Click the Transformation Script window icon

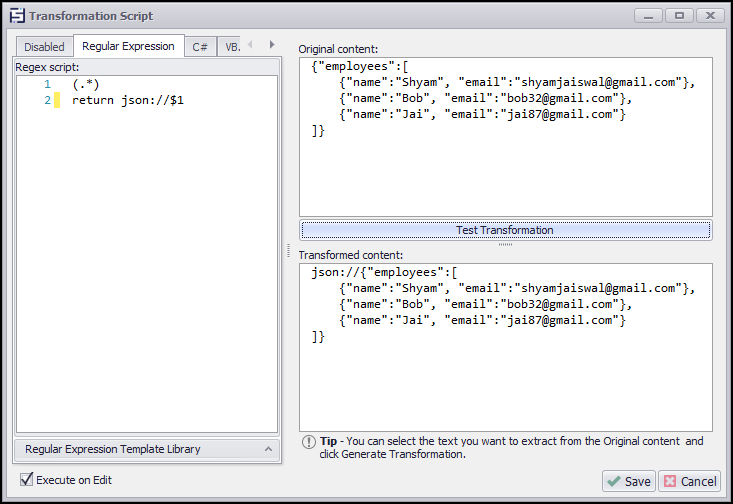click(16, 16)
